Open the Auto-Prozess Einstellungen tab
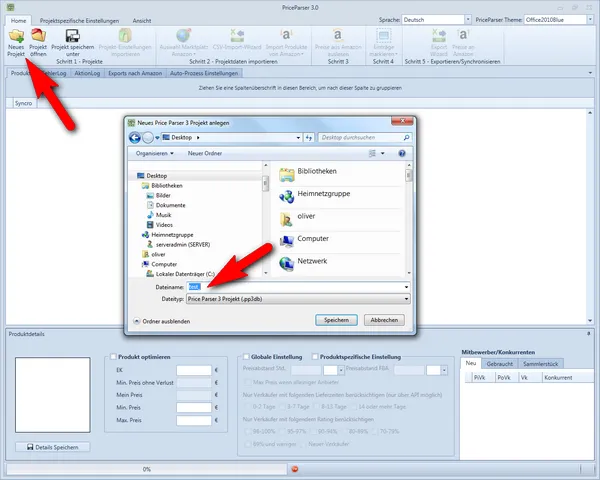This screenshot has width=600, height=480. click(x=204, y=73)
